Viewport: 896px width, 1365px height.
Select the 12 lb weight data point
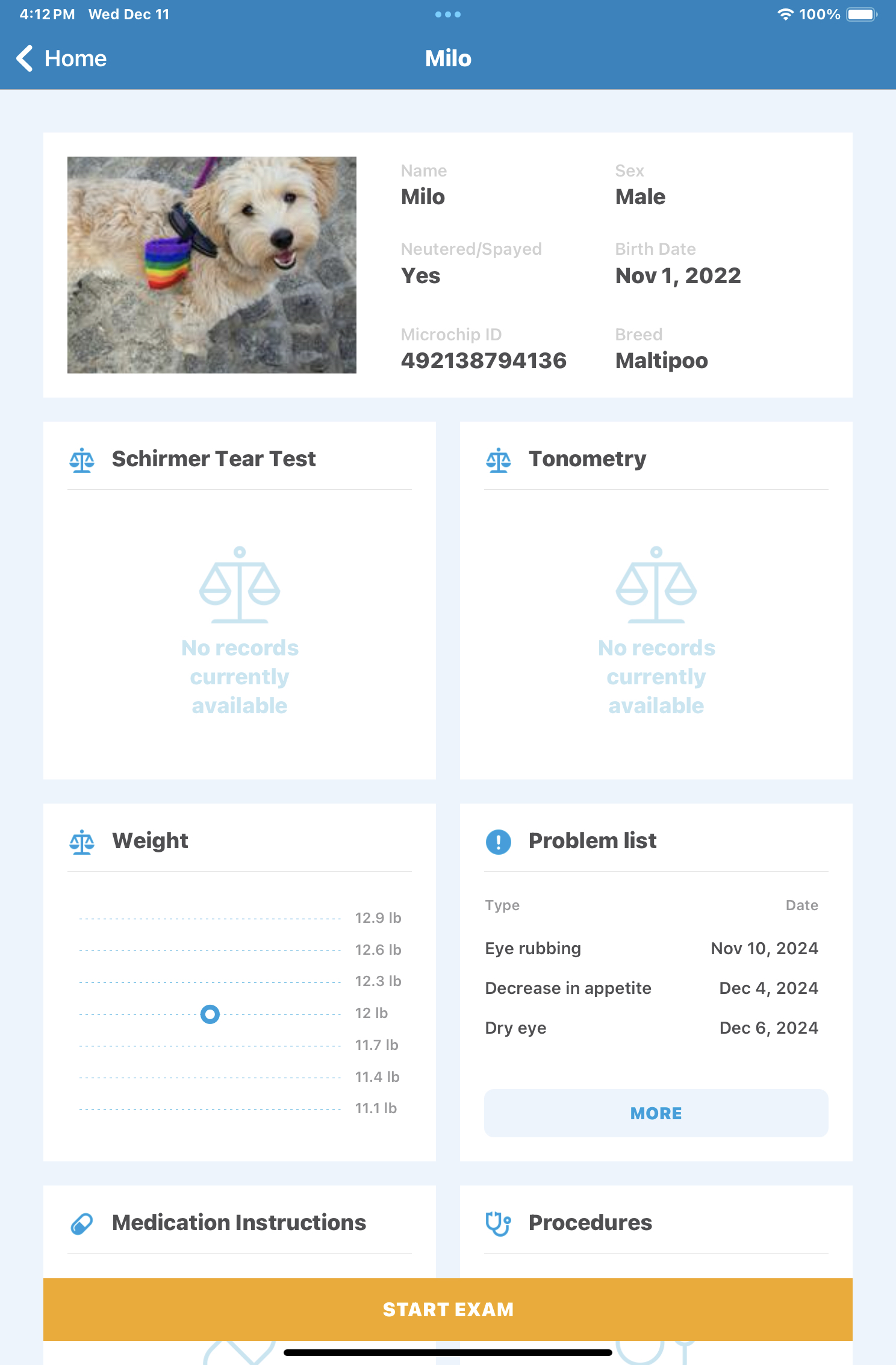coord(210,1014)
